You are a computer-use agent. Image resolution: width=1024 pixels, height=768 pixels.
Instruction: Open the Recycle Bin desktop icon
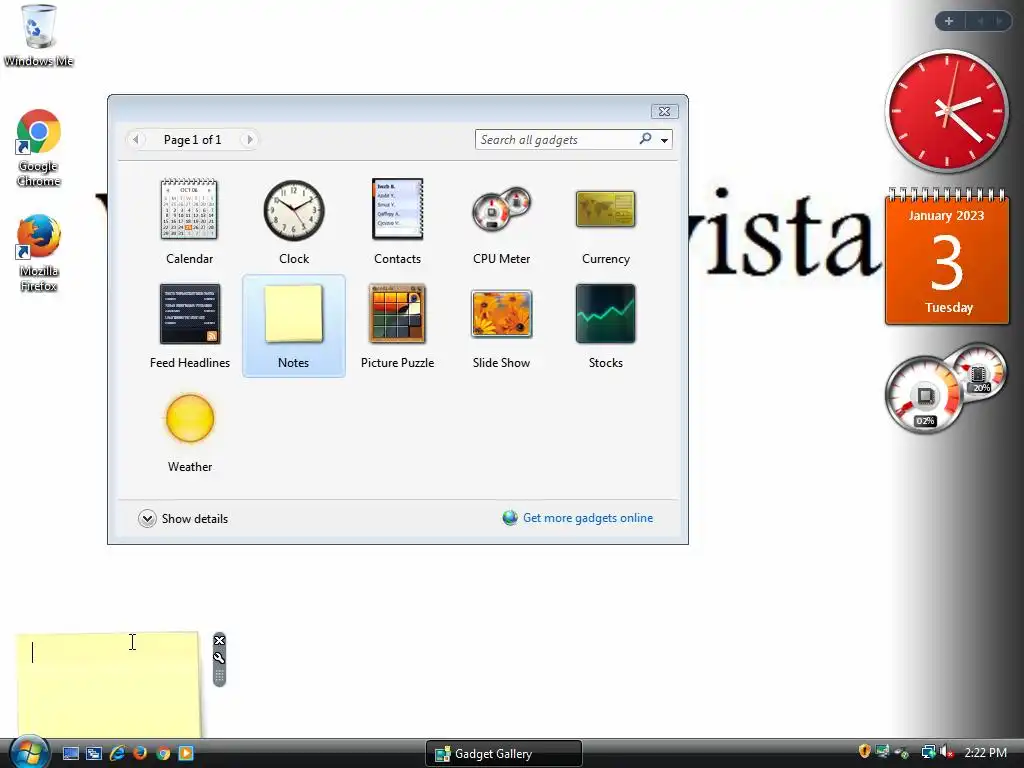coord(39,35)
